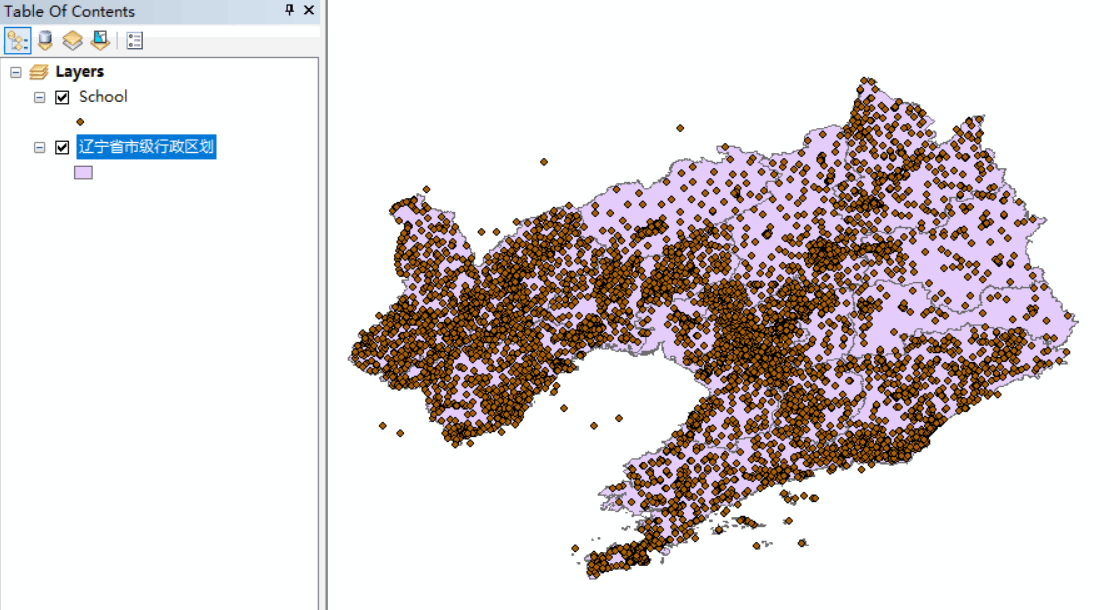Collapse the Layers data frame
Screen dimensions: 1111x610
[16, 72]
